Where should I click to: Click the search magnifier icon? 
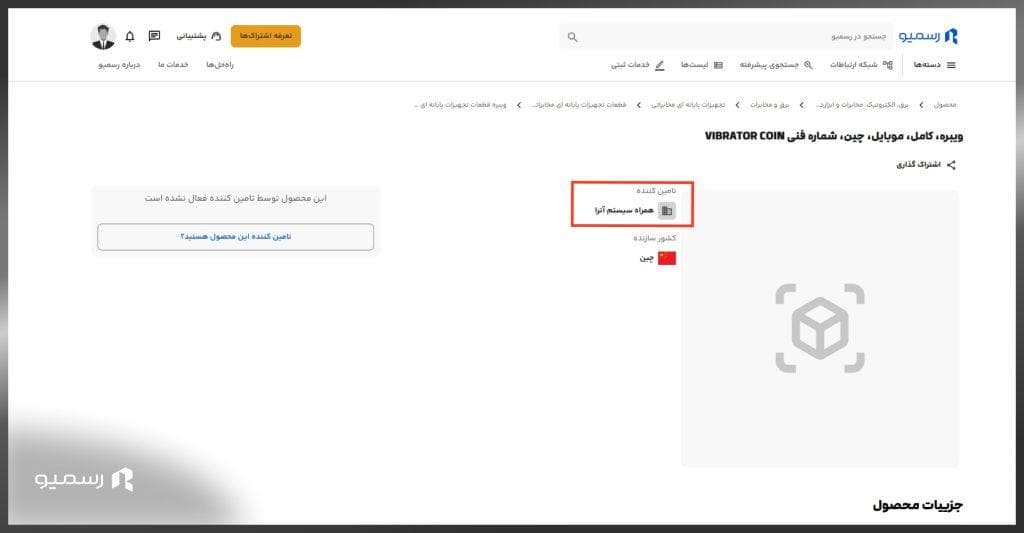pos(573,37)
